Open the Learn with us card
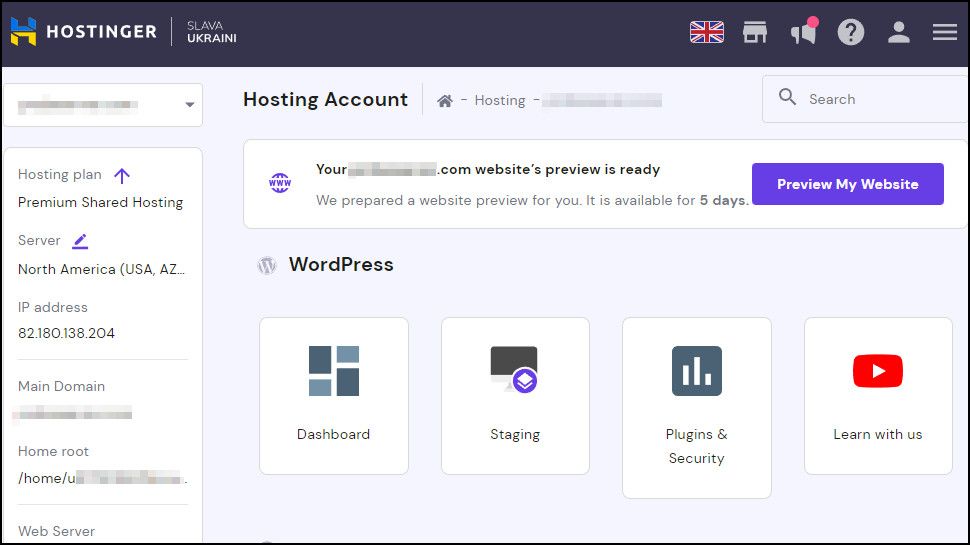The width and height of the screenshot is (970, 545). (x=878, y=396)
